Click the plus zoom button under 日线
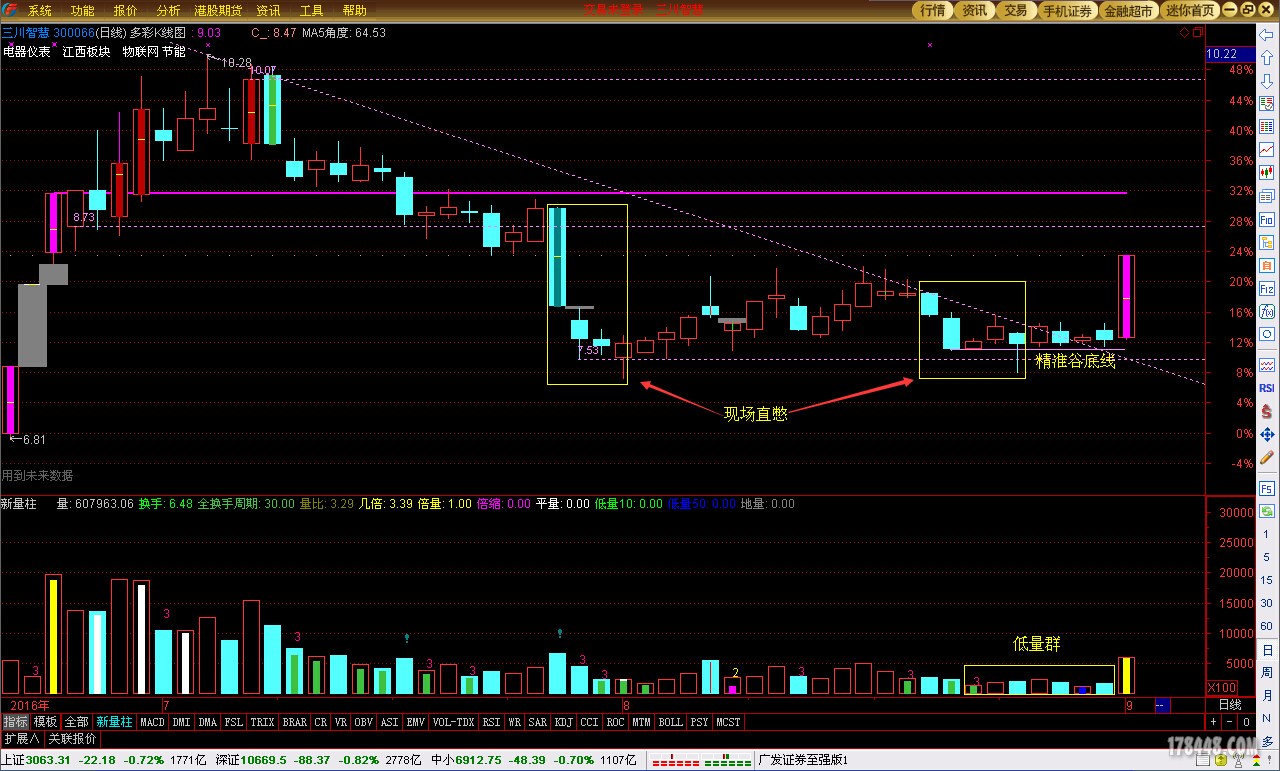 pos(1214,721)
